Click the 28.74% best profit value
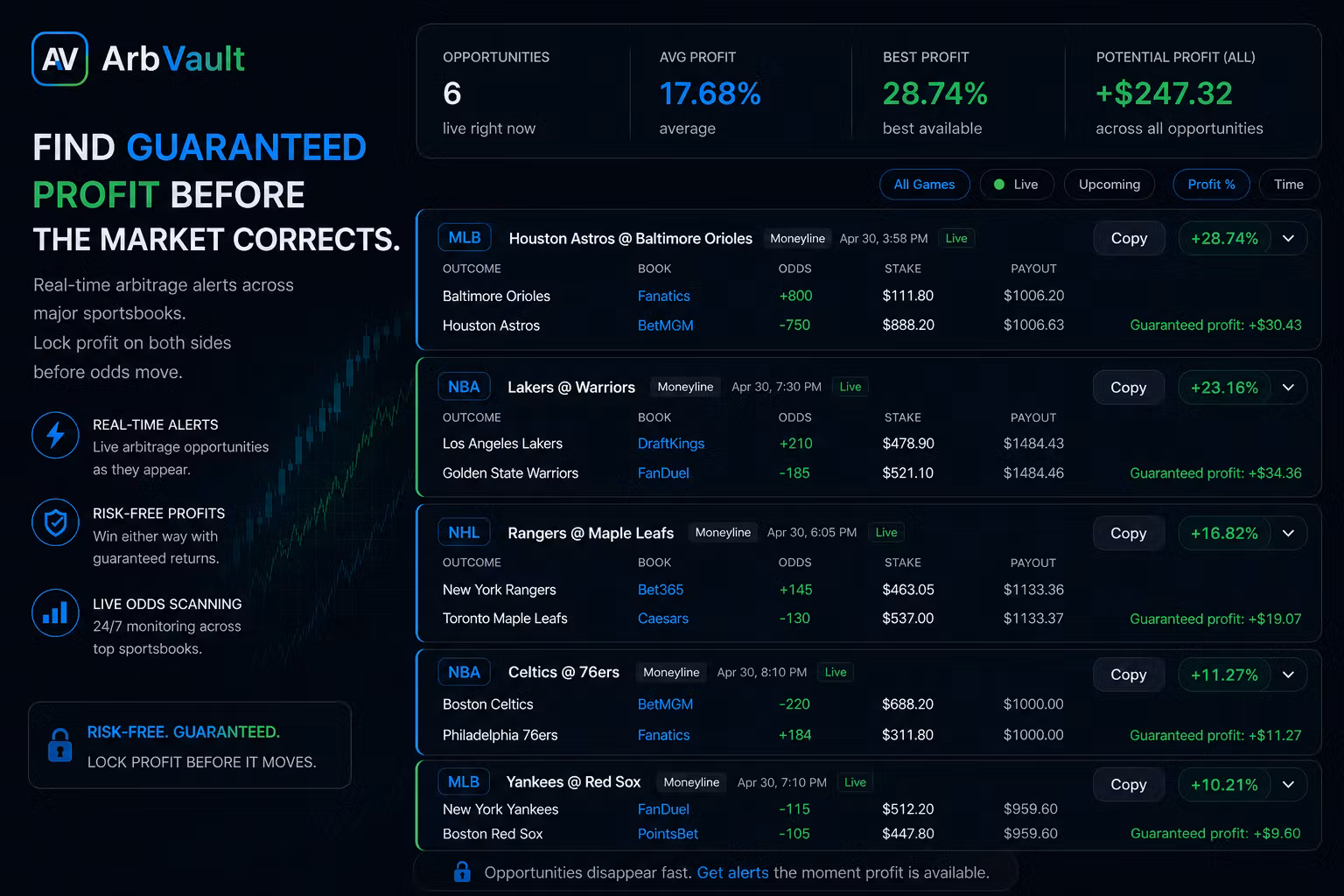The height and width of the screenshot is (896, 1344). tap(934, 94)
